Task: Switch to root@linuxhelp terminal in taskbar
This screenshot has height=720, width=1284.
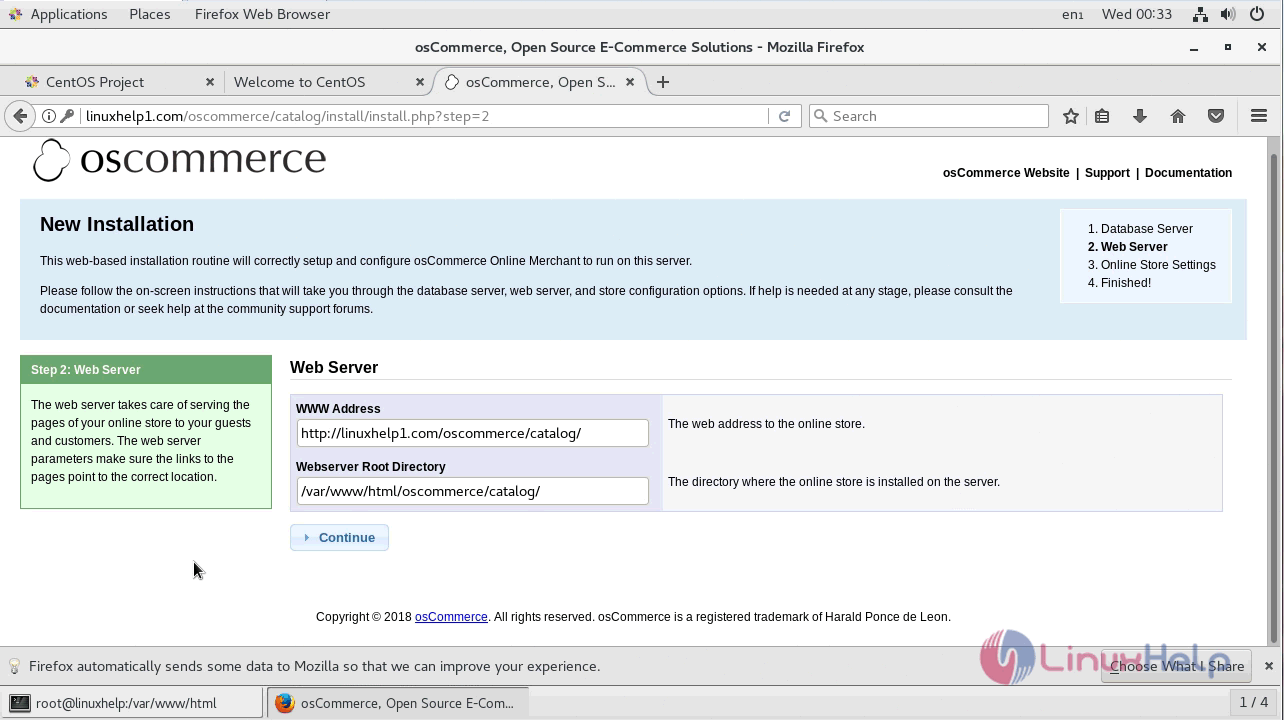Action: [x=132, y=703]
